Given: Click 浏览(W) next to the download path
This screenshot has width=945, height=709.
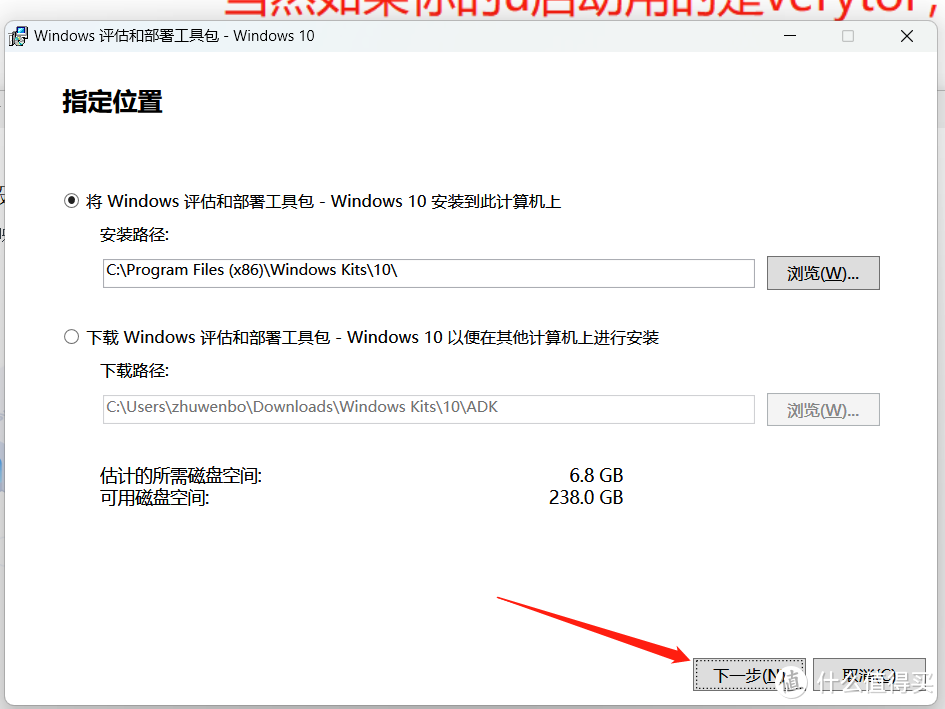Looking at the screenshot, I should [823, 409].
